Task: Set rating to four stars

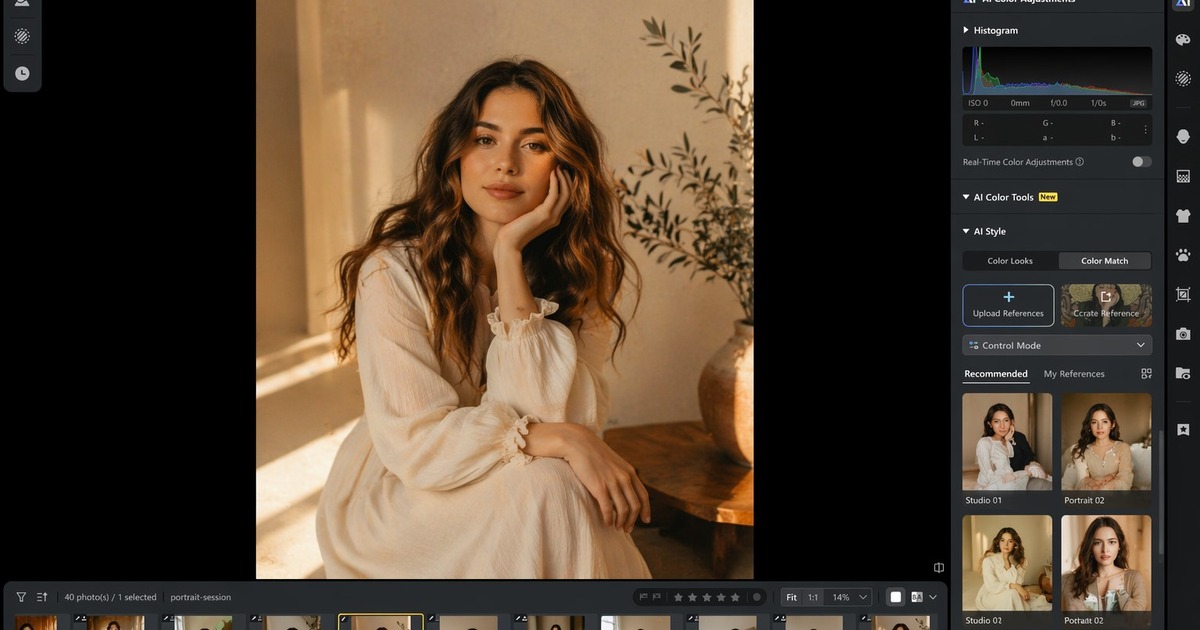Action: click(721, 597)
